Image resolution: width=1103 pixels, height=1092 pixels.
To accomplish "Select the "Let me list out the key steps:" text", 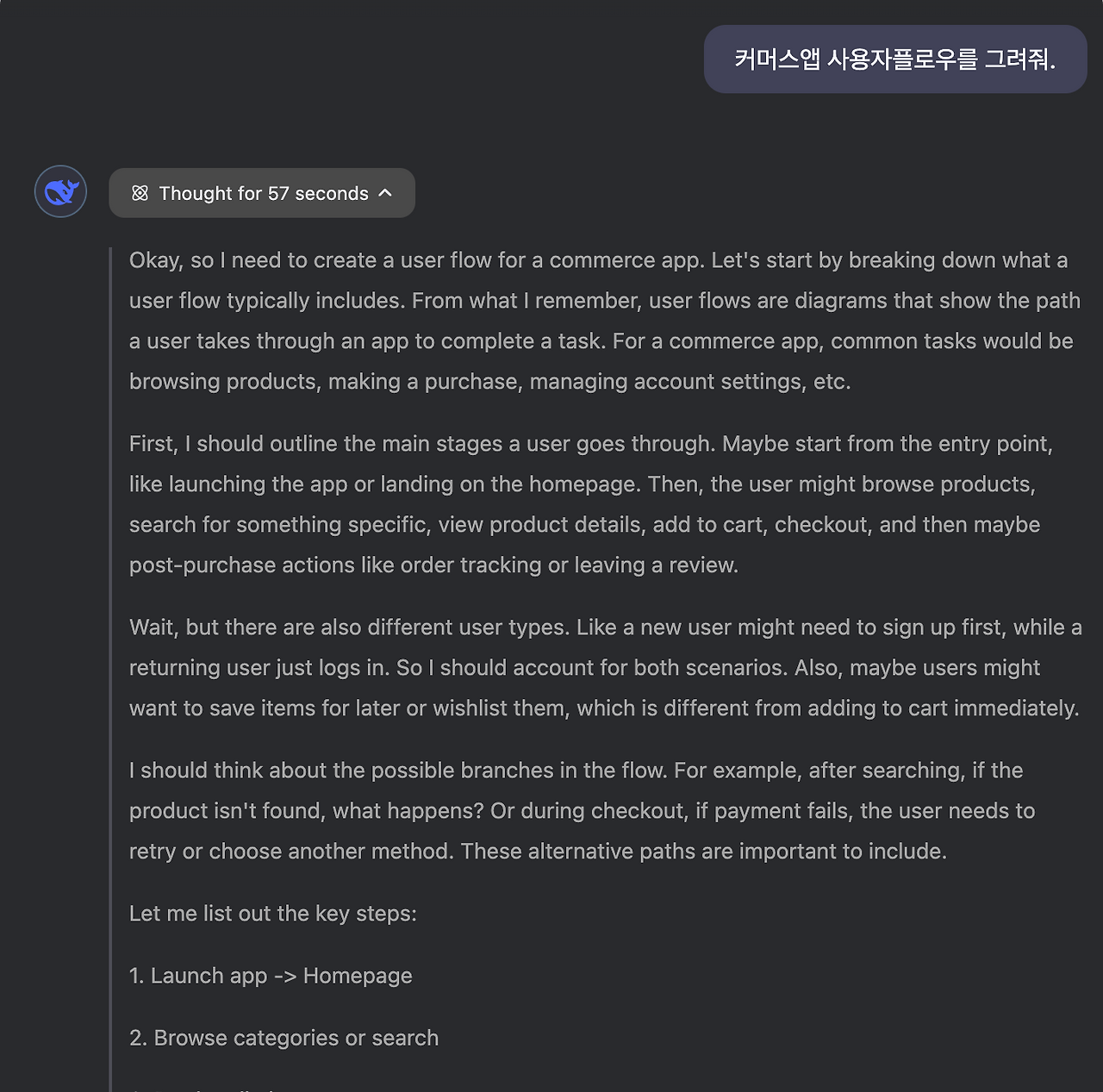I will pos(272,914).
